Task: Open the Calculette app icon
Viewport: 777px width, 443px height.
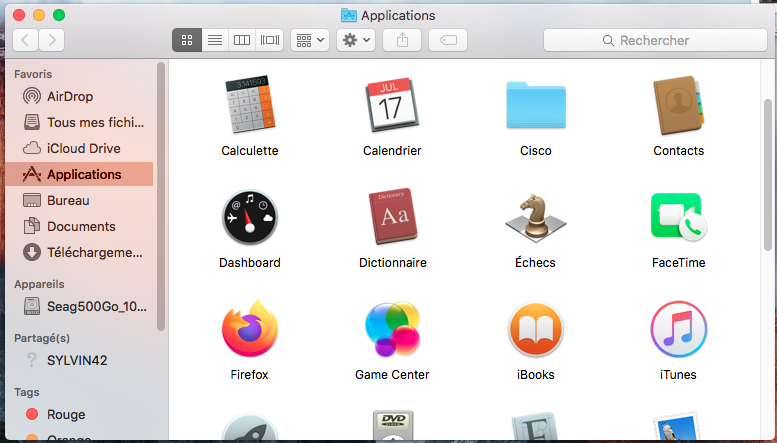Action: [249, 106]
